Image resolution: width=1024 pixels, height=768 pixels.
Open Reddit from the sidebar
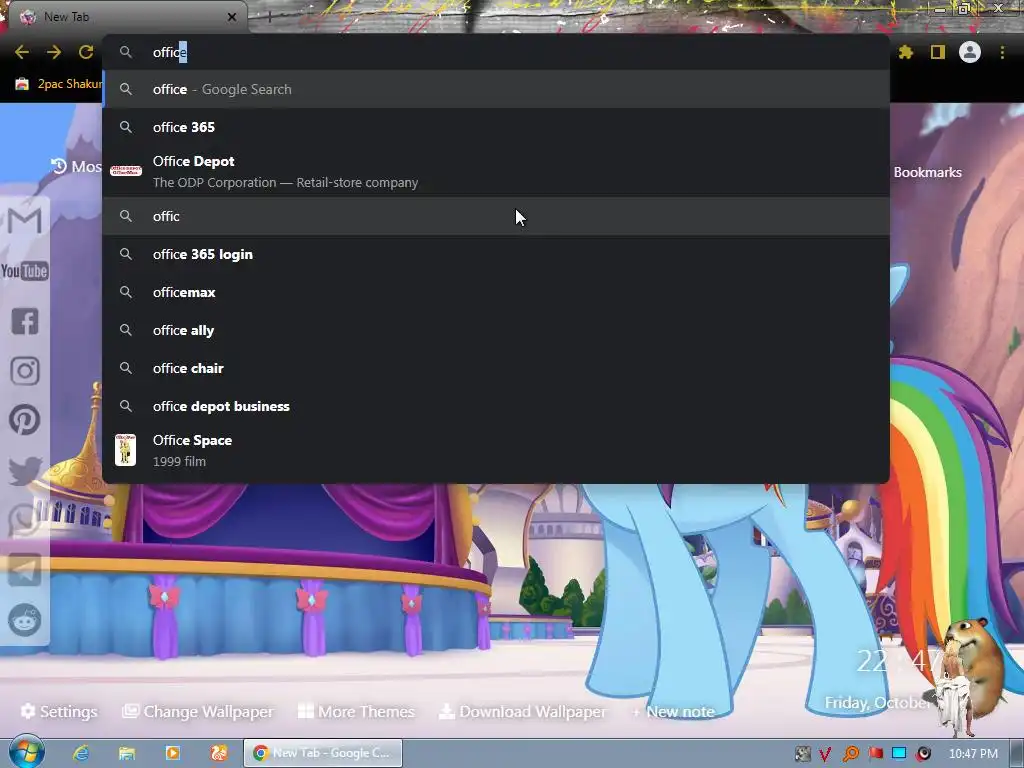(25, 620)
